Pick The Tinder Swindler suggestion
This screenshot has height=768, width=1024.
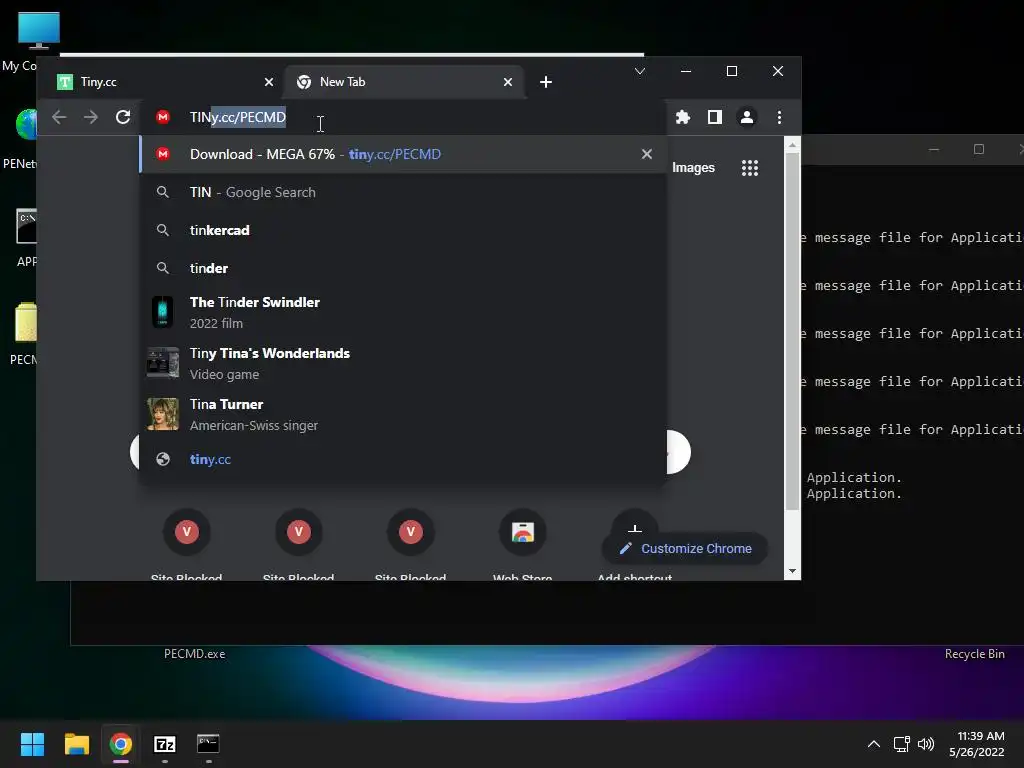404,312
